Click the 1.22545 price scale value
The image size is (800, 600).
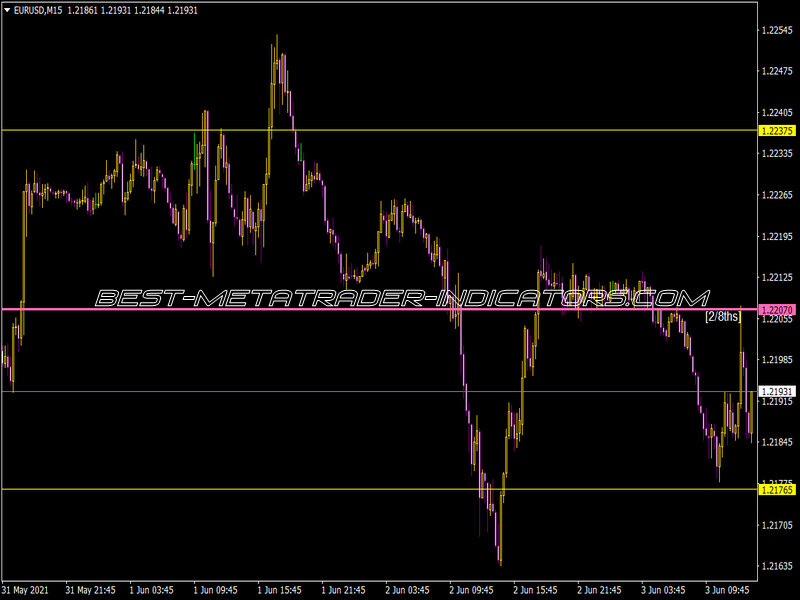point(777,30)
